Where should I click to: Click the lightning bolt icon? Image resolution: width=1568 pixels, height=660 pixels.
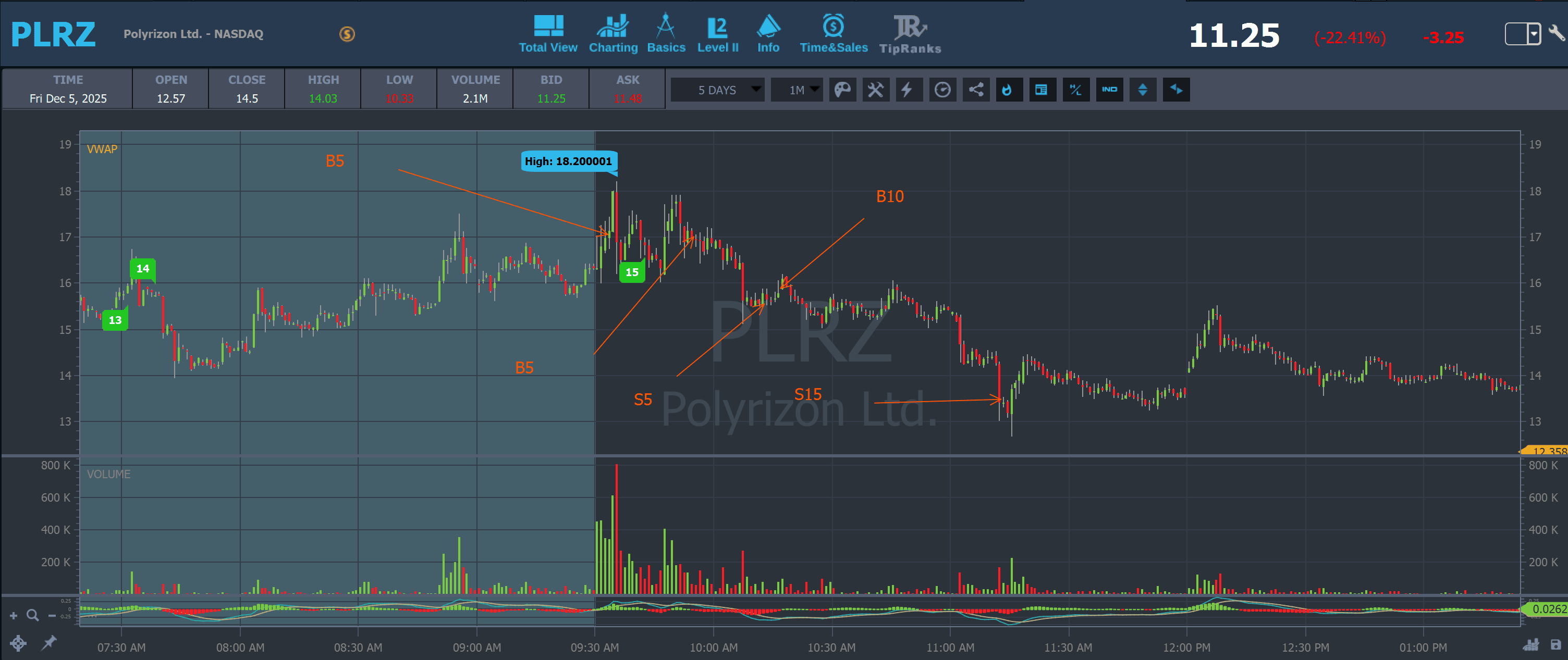click(x=907, y=90)
